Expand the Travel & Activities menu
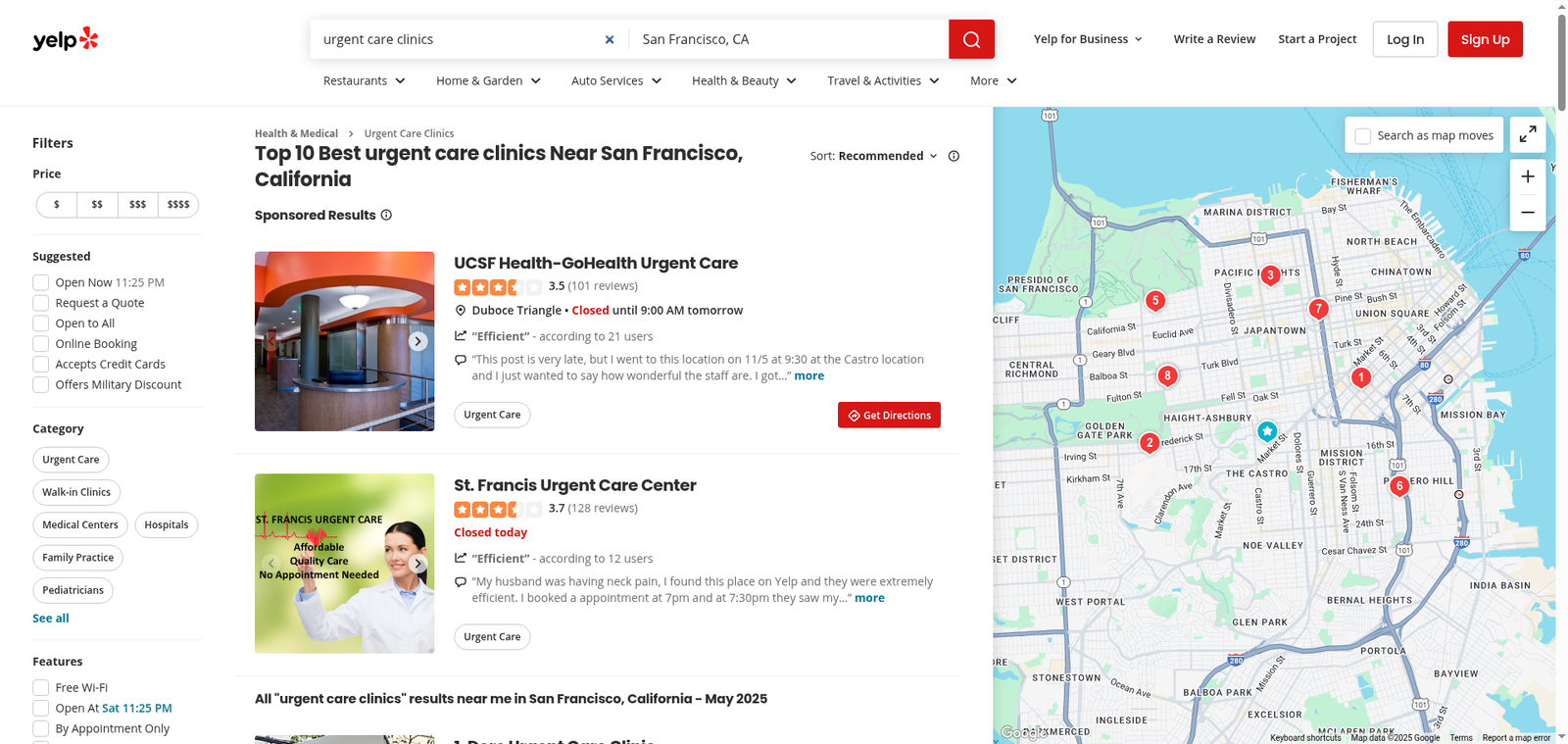Viewport: 1568px width, 744px height. (884, 80)
